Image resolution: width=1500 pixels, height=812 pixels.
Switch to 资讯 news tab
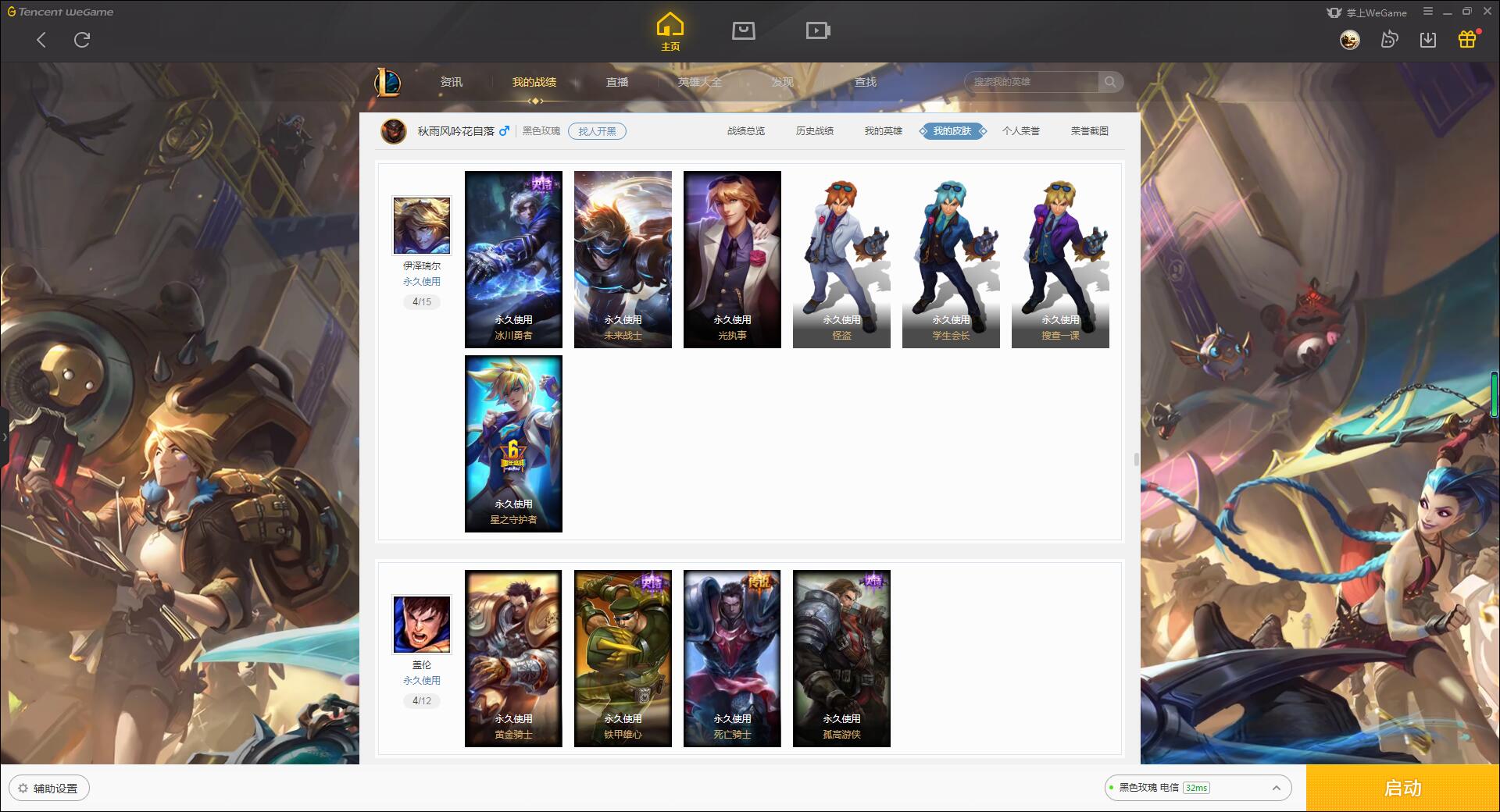(451, 82)
